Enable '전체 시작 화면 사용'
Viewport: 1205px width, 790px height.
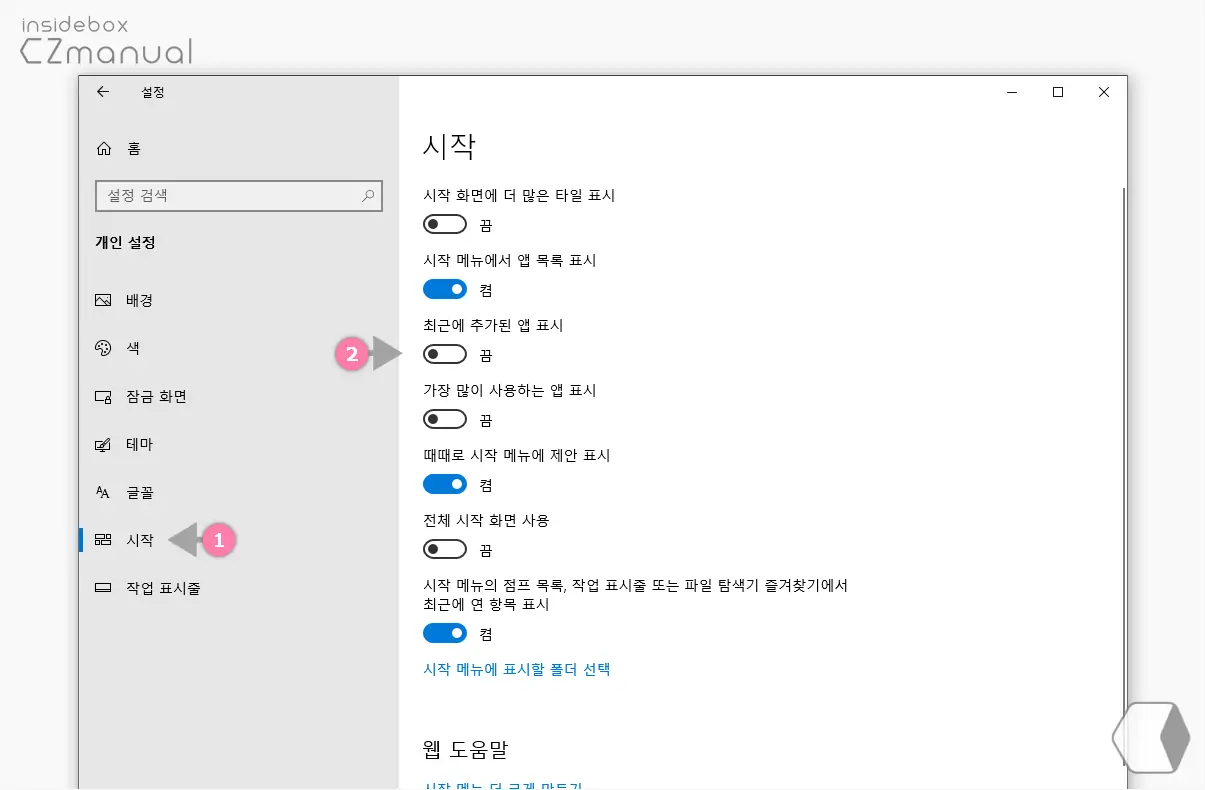[x=444, y=548]
